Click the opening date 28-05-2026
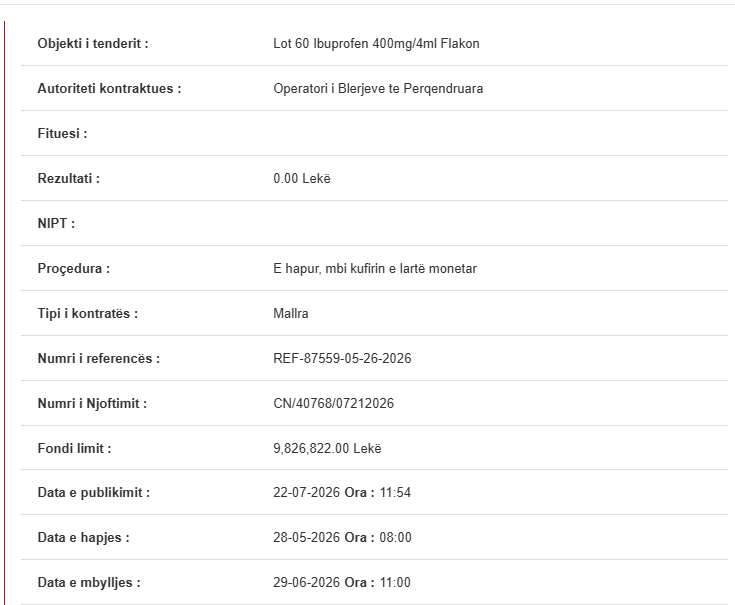 coord(307,538)
